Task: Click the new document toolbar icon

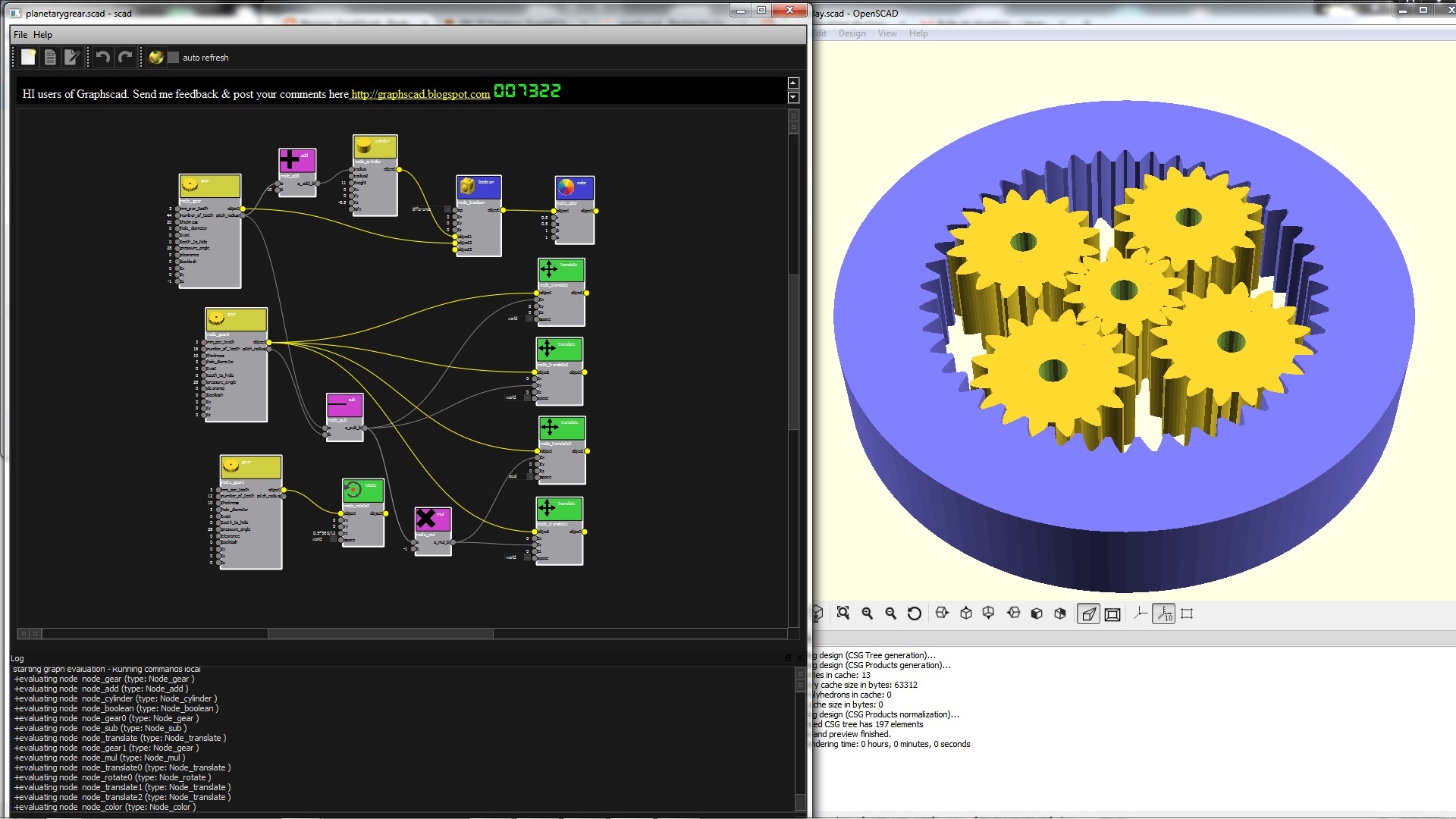Action: (x=28, y=57)
